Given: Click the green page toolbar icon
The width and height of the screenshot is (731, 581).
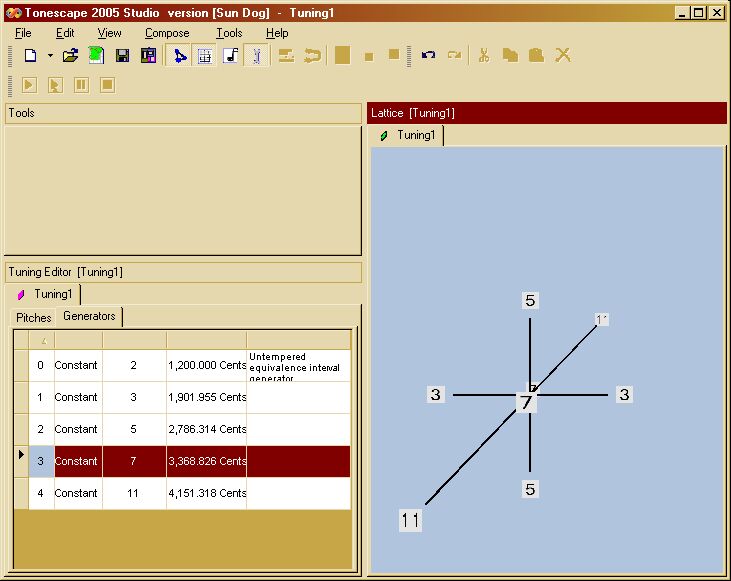Looking at the screenshot, I should pos(96,56).
